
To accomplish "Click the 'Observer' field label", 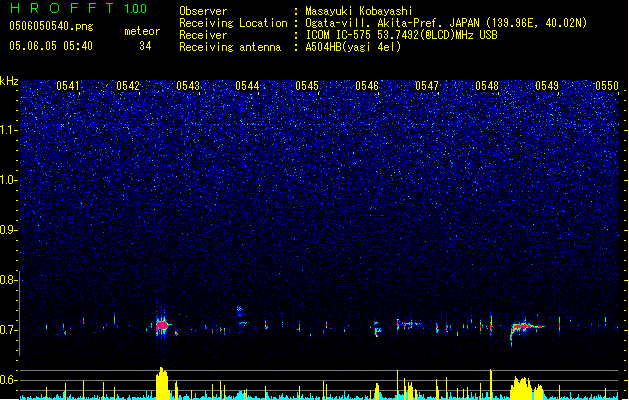I will [203, 11].
